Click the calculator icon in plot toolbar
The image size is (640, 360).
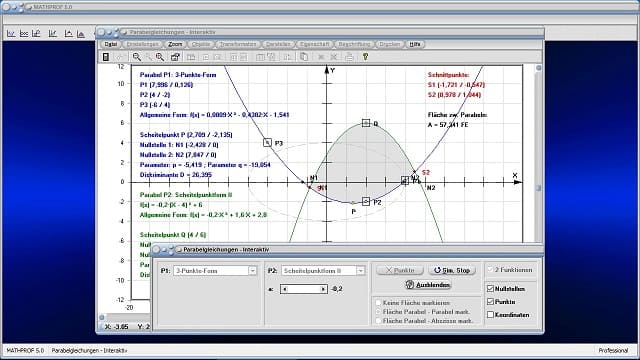point(106,57)
